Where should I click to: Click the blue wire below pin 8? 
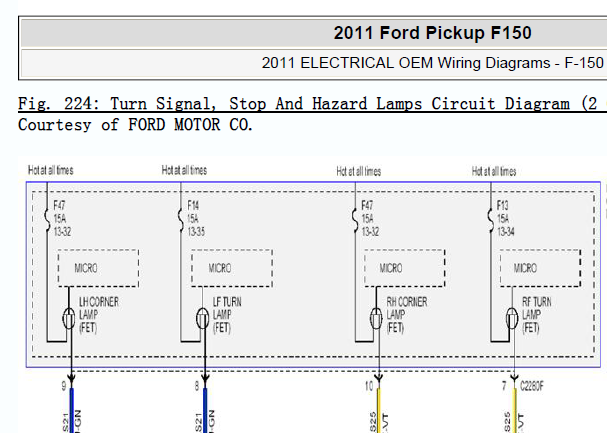(x=205, y=410)
